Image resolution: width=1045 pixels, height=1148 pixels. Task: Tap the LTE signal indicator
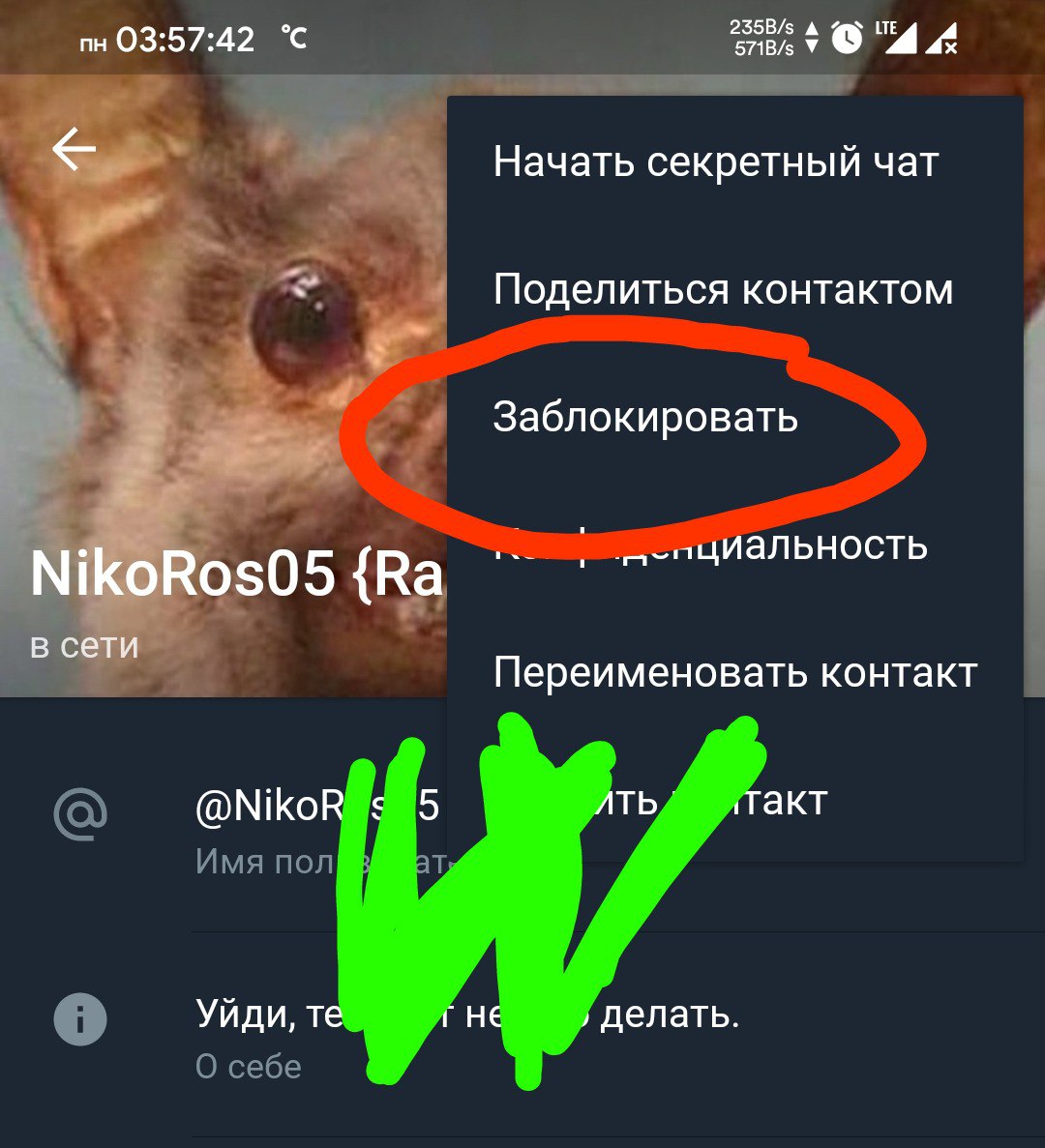[x=896, y=38]
